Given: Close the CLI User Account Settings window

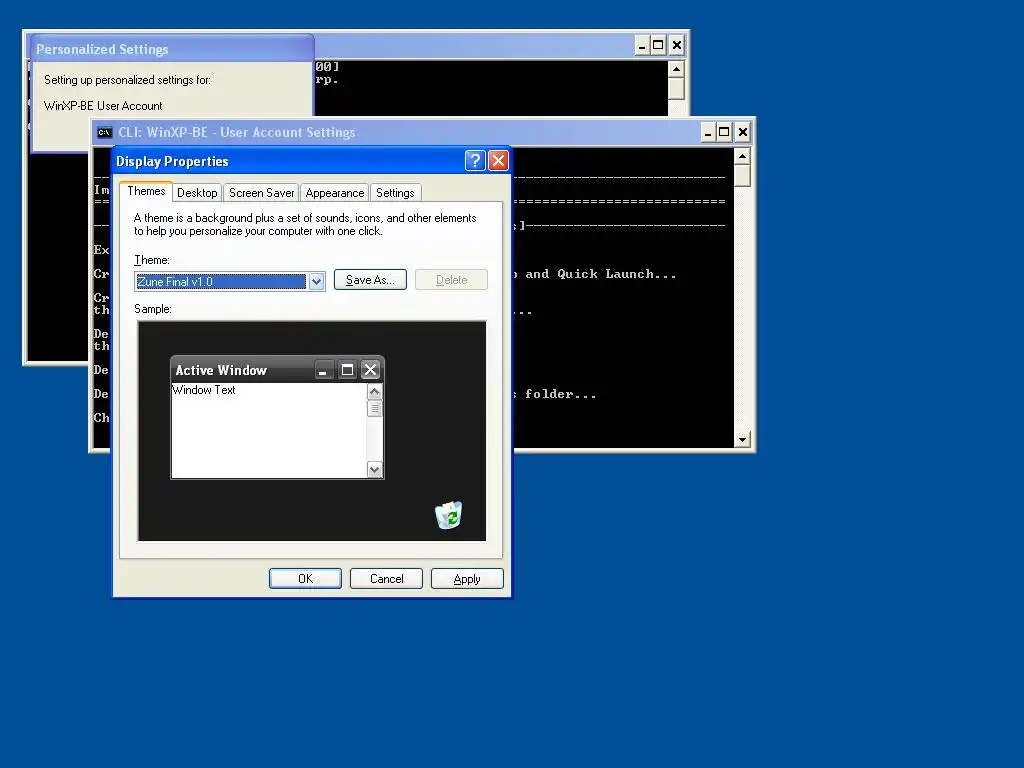Looking at the screenshot, I should [743, 133].
